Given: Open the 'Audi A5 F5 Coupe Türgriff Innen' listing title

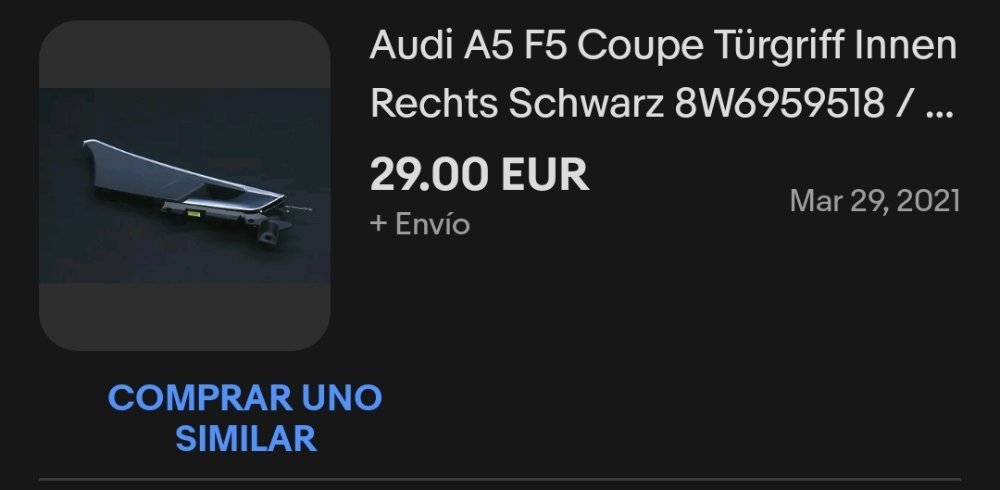Looking at the screenshot, I should click(x=663, y=74).
